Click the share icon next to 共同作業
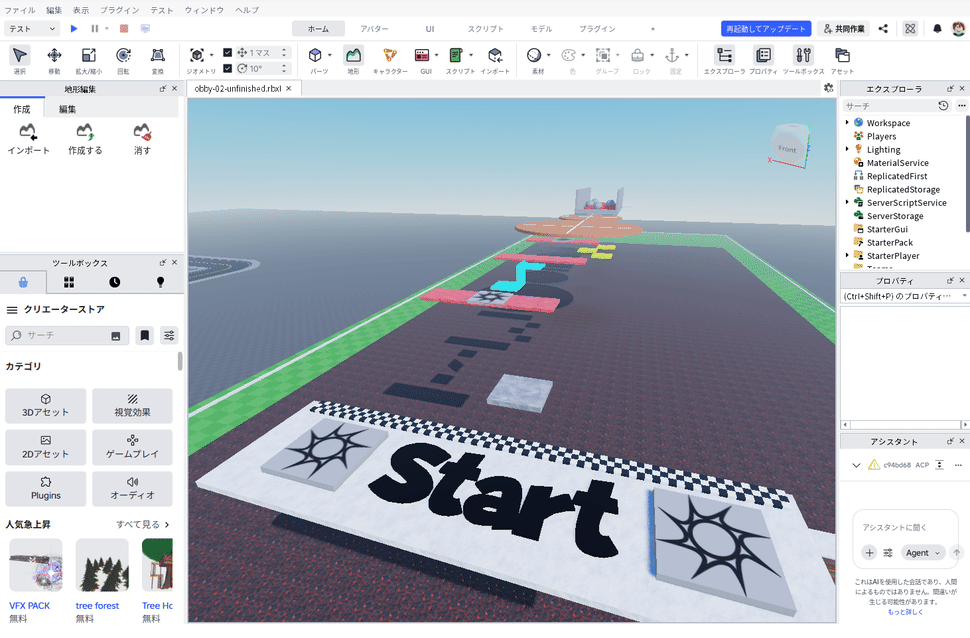The width and height of the screenshot is (970, 638). pyautogui.click(x=883, y=28)
